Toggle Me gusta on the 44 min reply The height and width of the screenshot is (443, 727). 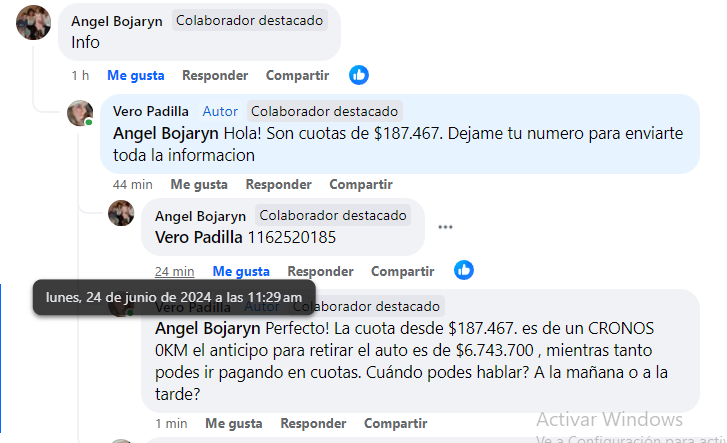tap(199, 185)
